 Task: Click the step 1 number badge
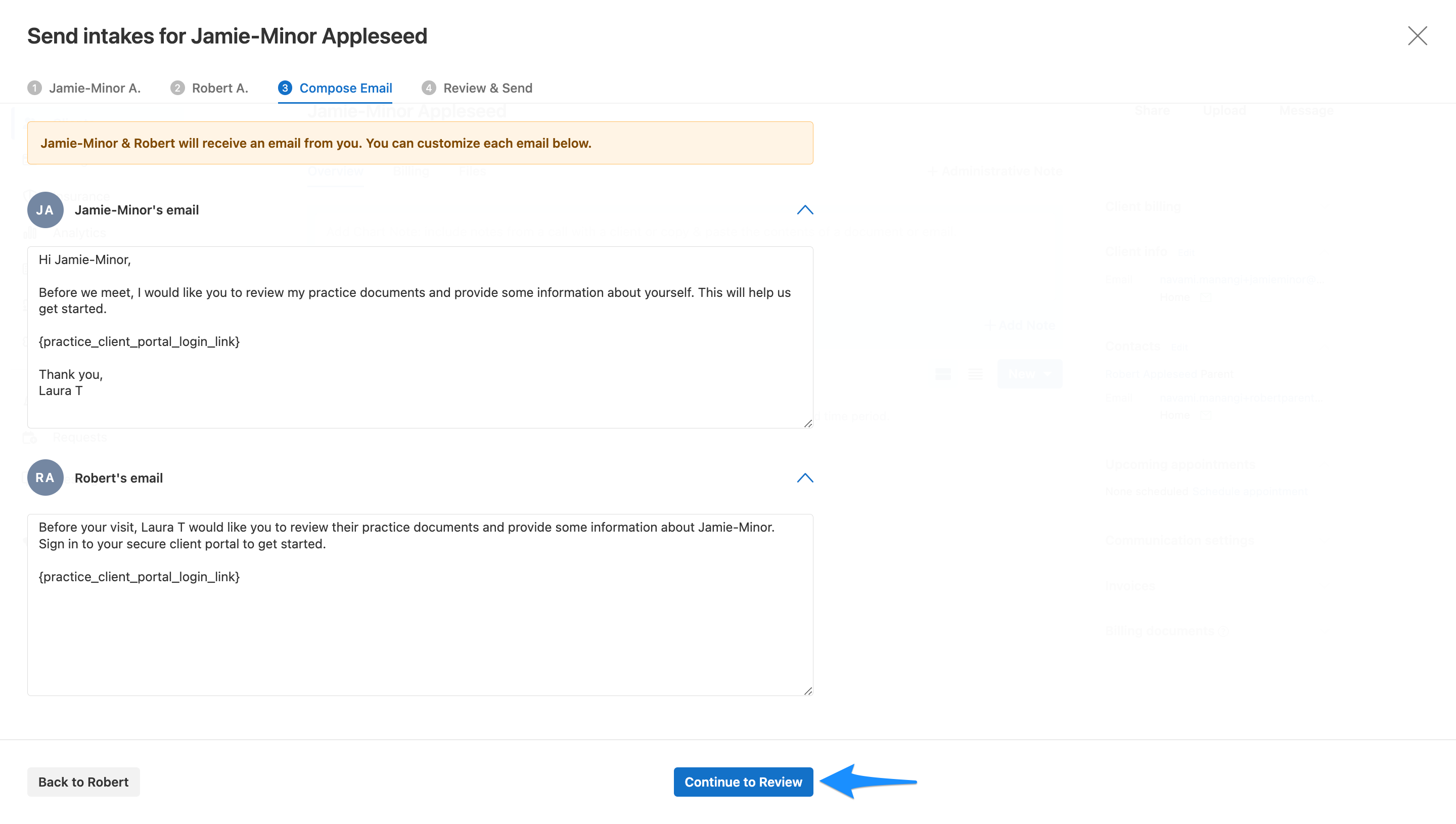[34, 88]
